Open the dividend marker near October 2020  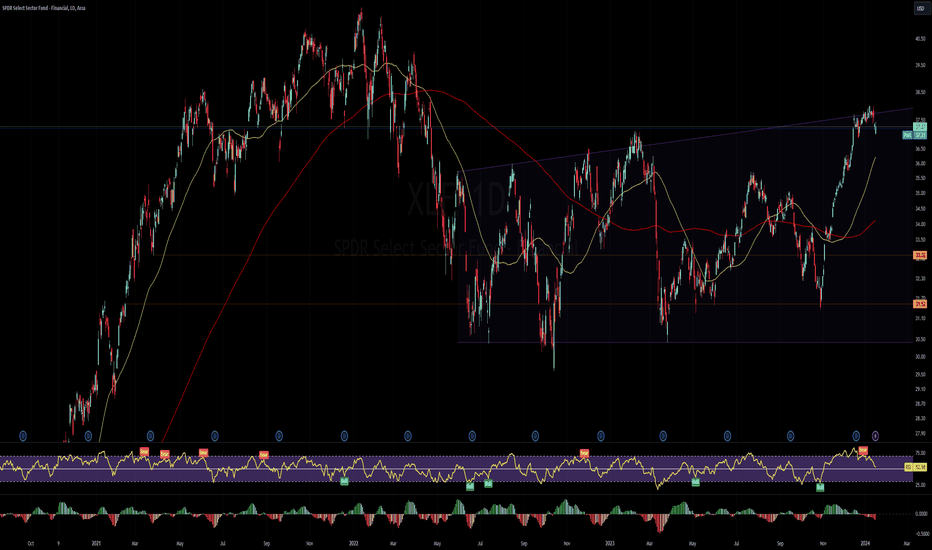[x=23, y=436]
